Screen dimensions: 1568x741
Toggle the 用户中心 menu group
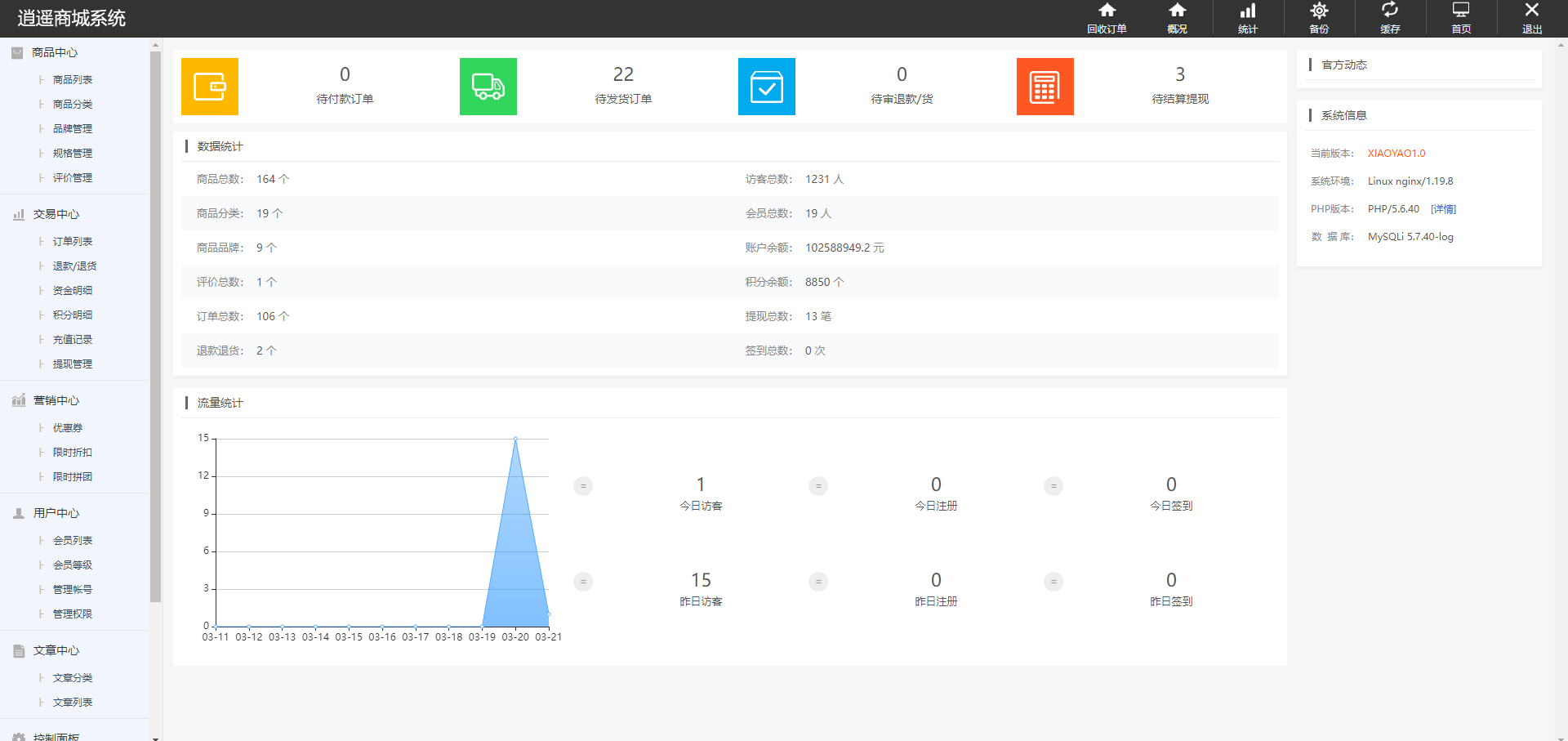pos(56,513)
